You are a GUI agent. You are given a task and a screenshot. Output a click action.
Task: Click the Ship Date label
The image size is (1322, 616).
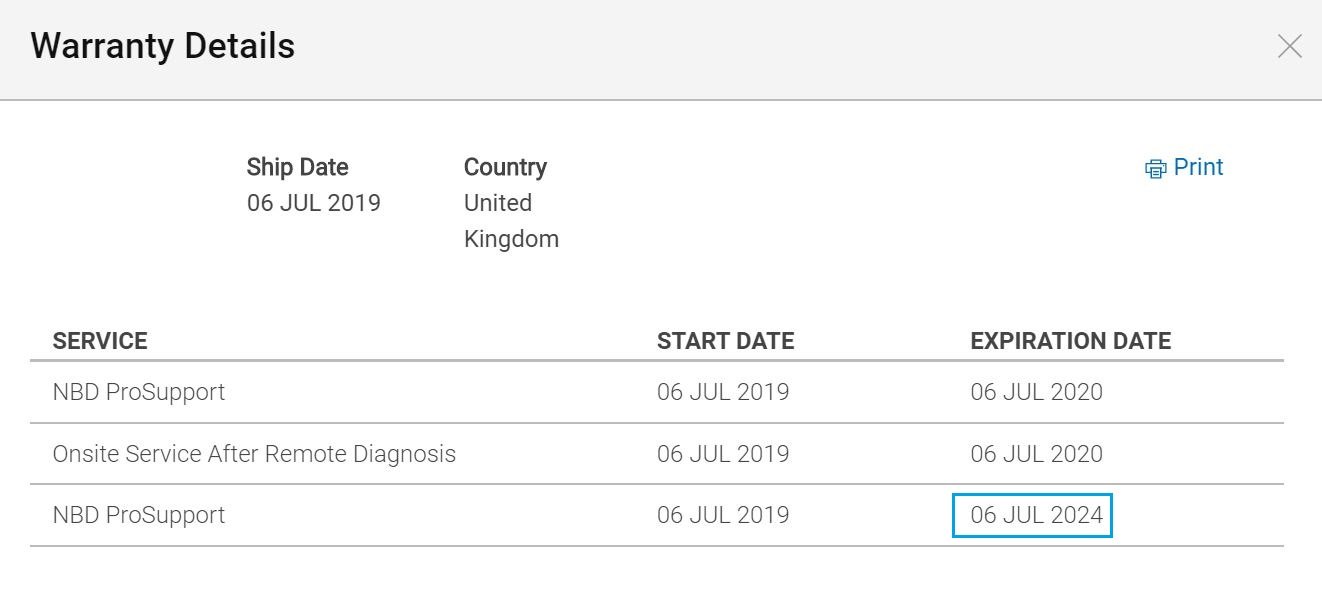(298, 167)
